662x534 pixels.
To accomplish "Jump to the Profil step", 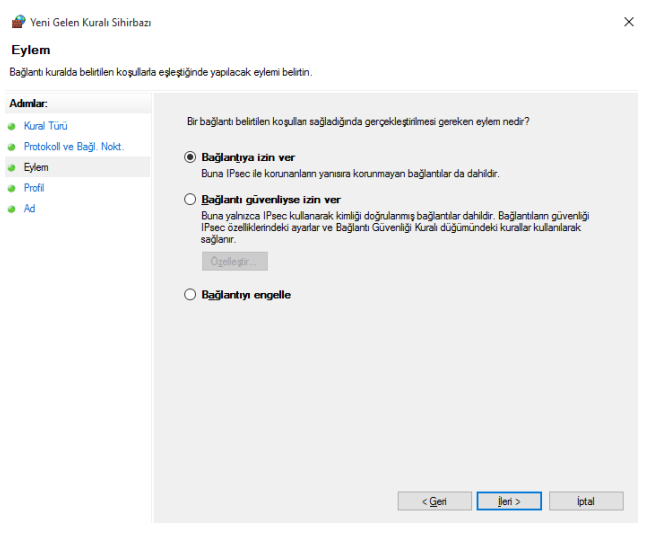I will pos(34,188).
